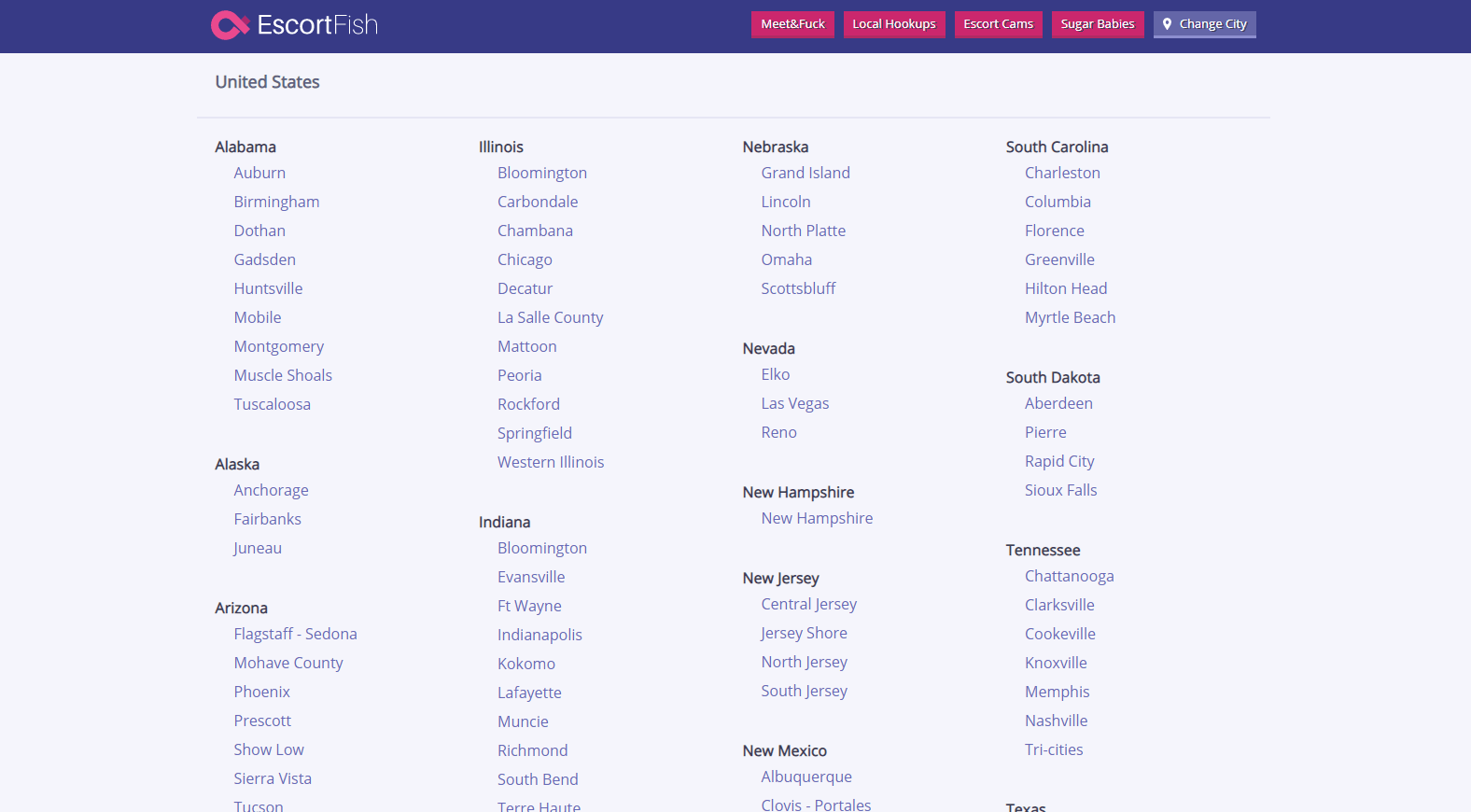
Task: Open the Tri-cities link
Action: 1054,749
